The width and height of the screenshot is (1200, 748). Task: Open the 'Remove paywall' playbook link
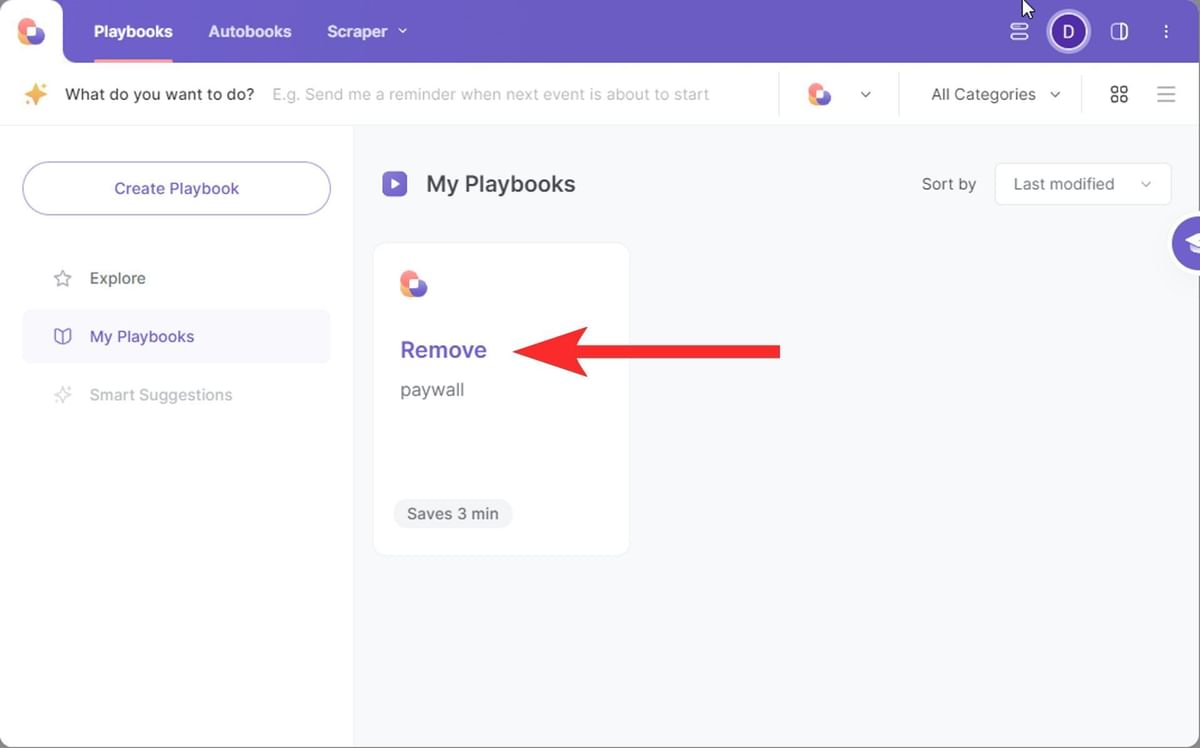443,350
